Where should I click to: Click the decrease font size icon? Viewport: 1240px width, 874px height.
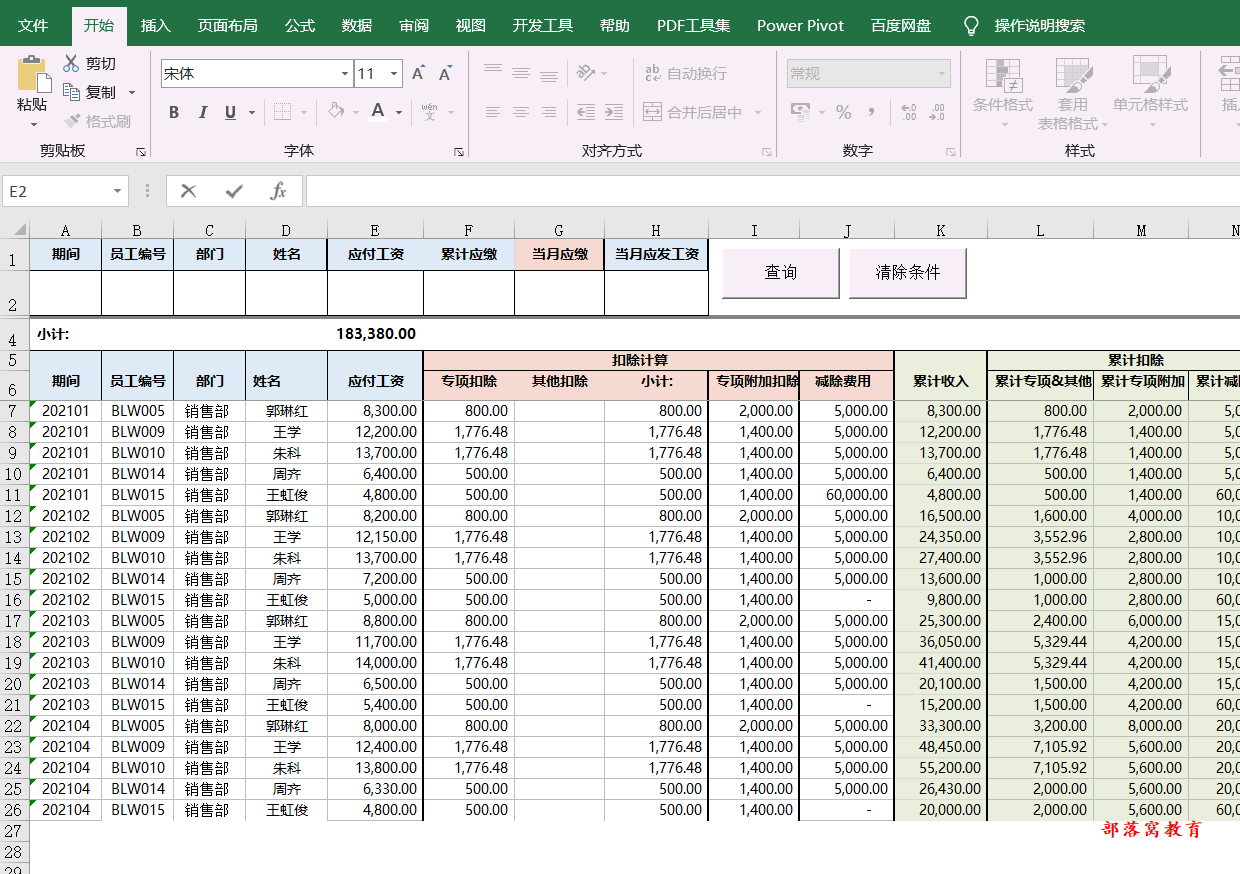(446, 73)
